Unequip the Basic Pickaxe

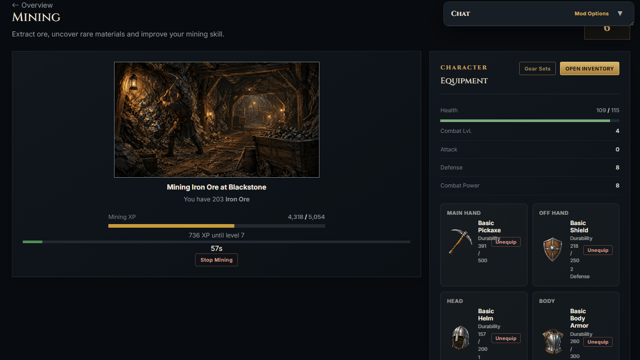point(506,242)
